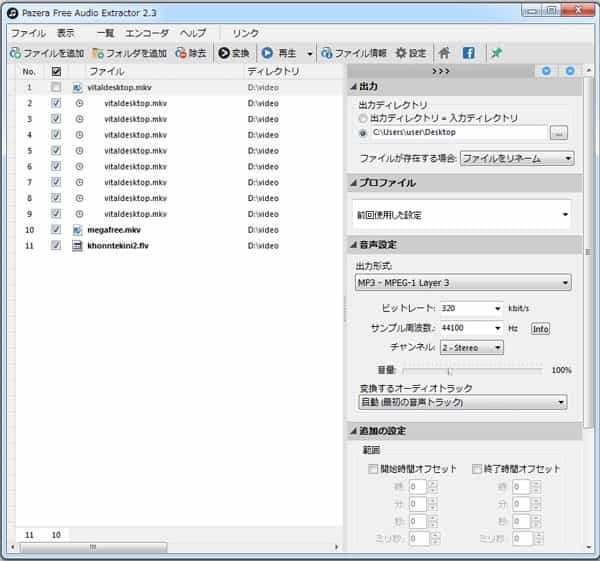Click the browse (...) button for output directory
Viewport: 600px width, 561px height.
pos(559,133)
